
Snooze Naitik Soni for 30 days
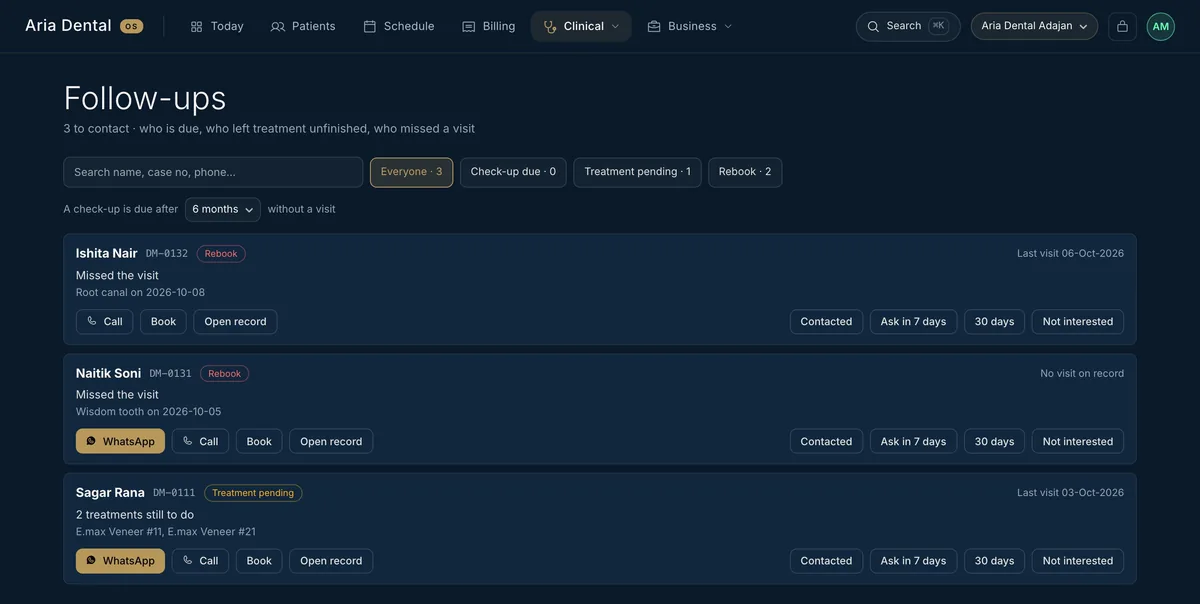[994, 441]
